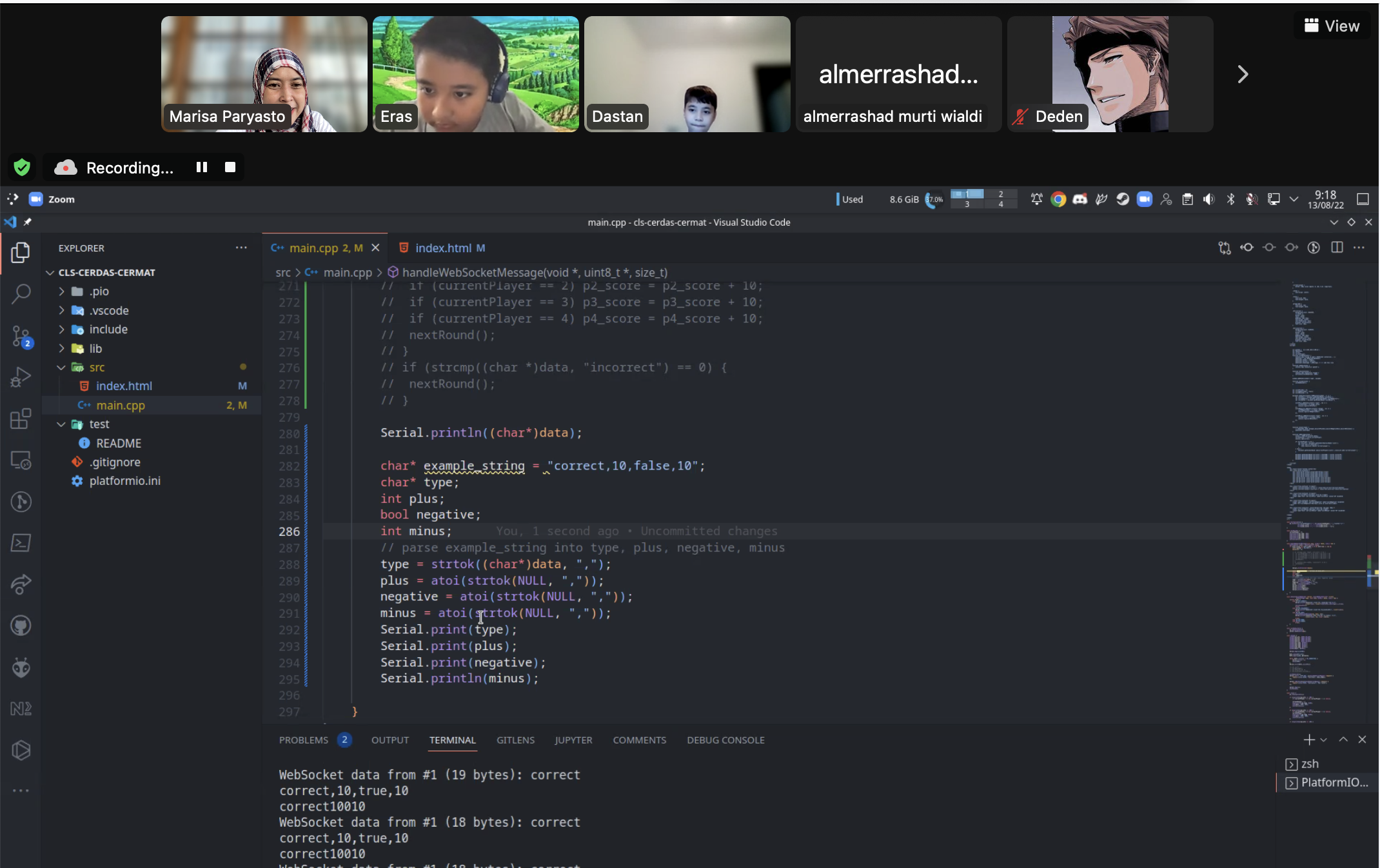Open platformio.ini in explorer
This screenshot has height=868, width=1380.
point(125,481)
